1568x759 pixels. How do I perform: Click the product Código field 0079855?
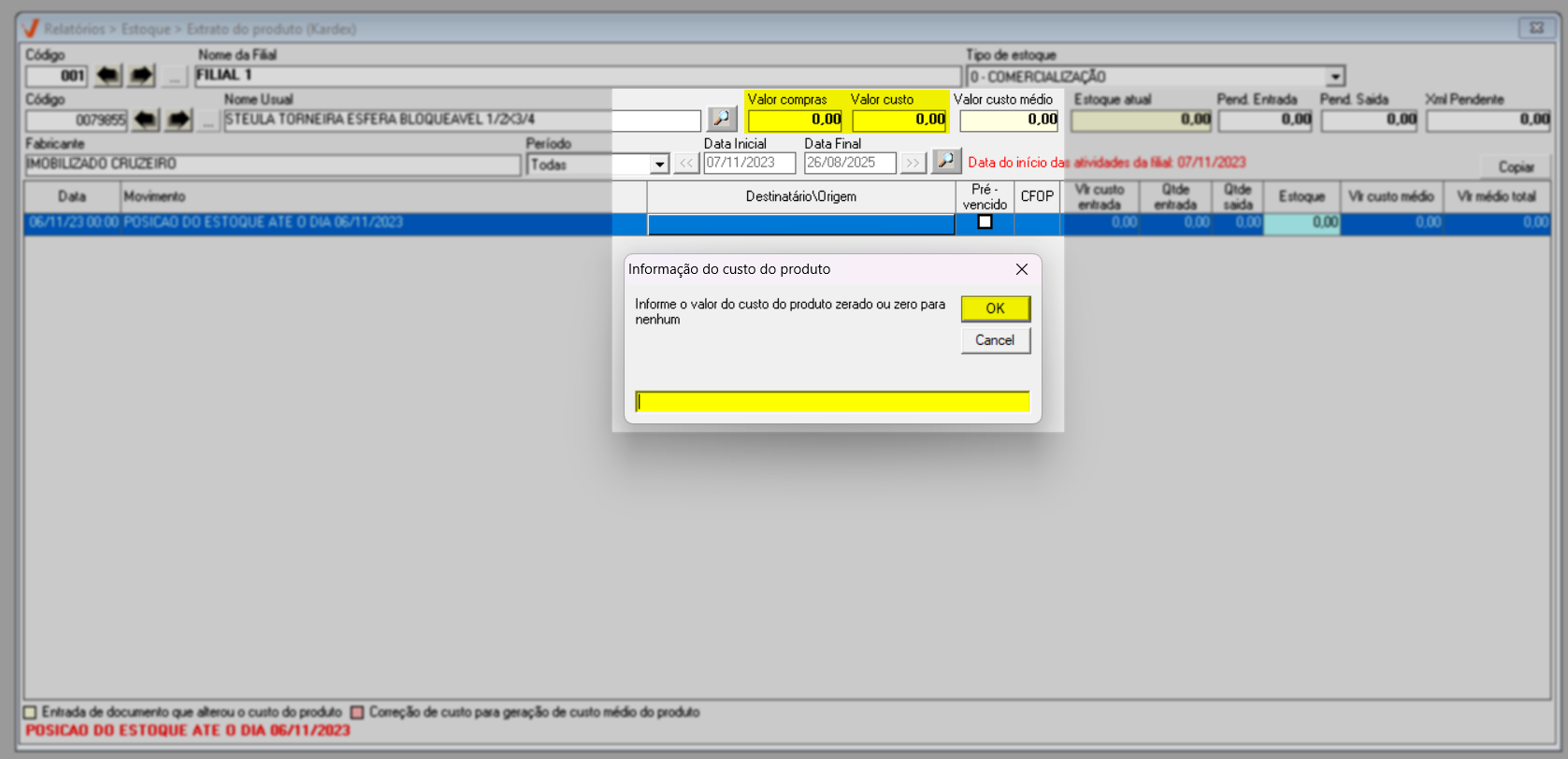point(77,120)
